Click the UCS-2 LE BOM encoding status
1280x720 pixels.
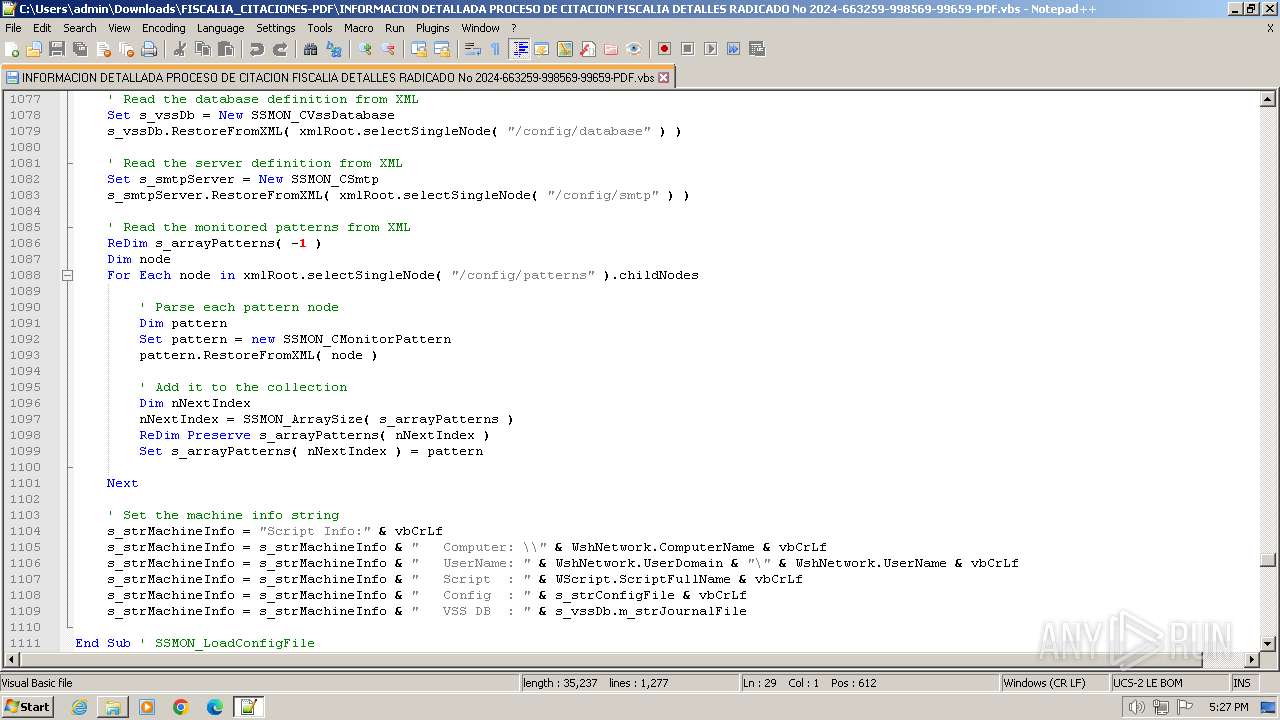[1169, 683]
